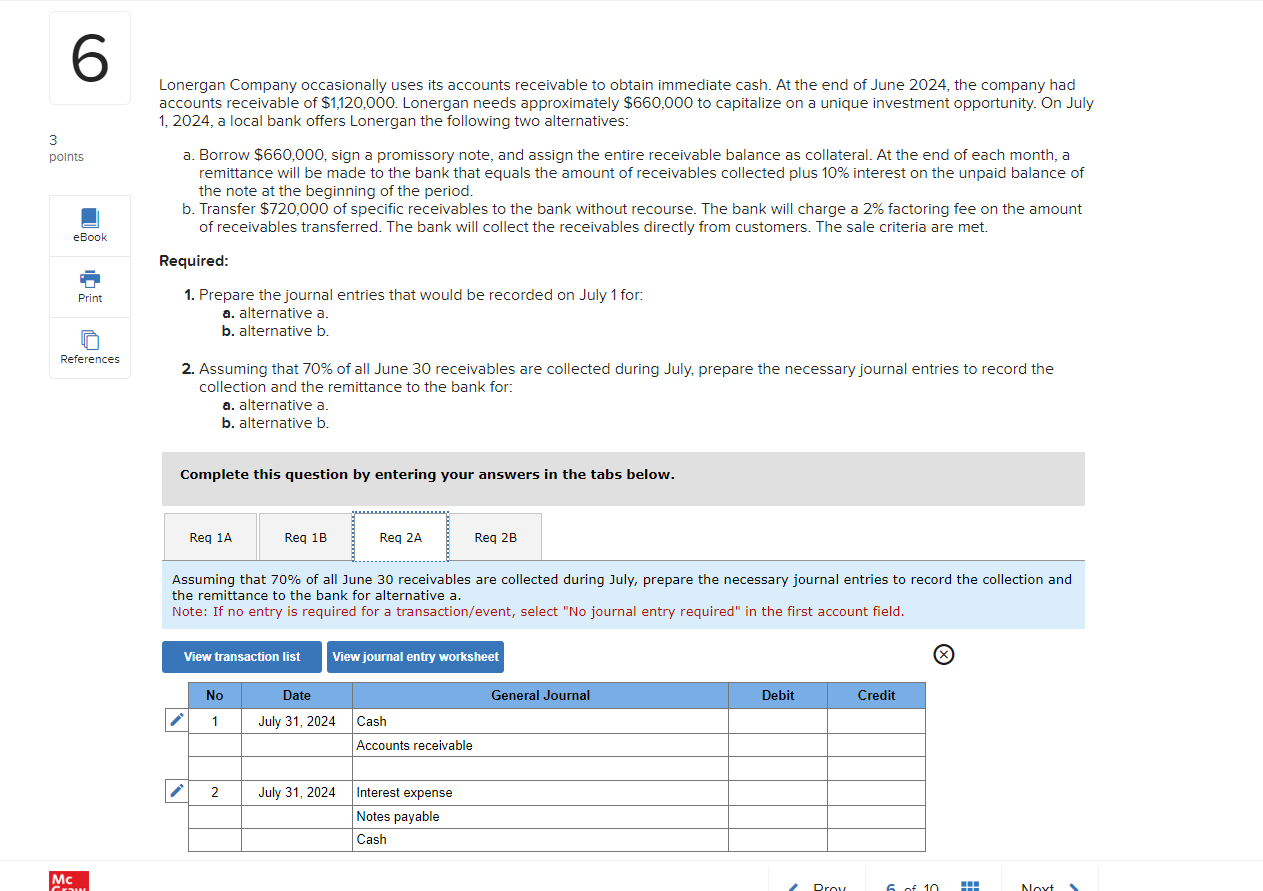Click the Cash account in entry 1

pos(540,721)
